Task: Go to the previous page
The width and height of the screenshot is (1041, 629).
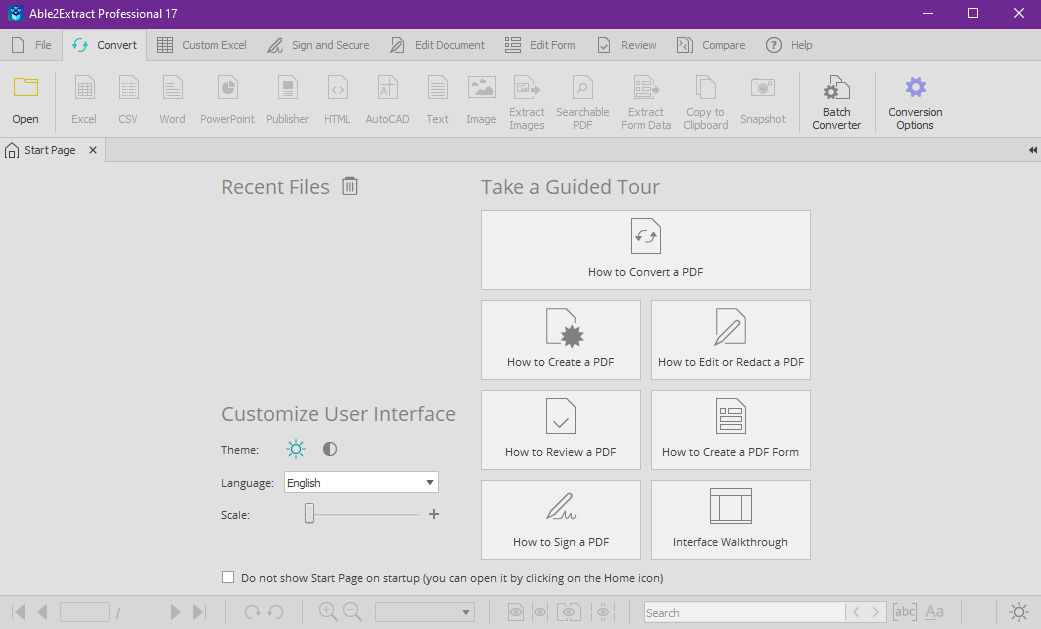Action: click(x=42, y=612)
